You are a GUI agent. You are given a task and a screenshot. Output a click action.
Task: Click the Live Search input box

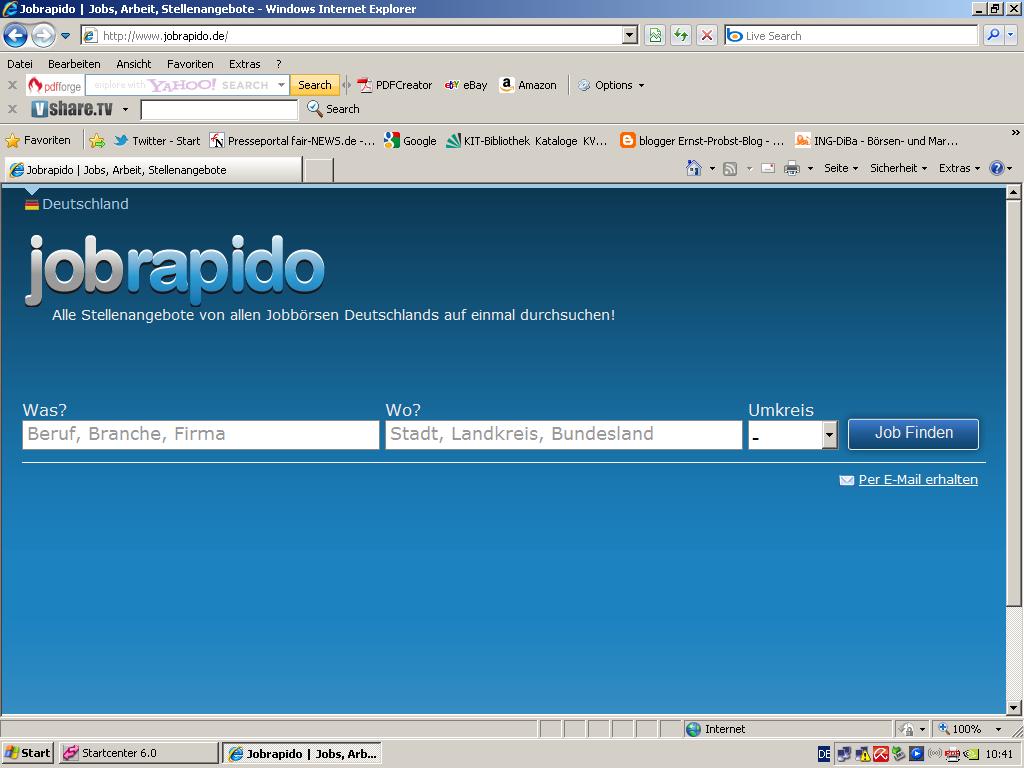[851, 36]
